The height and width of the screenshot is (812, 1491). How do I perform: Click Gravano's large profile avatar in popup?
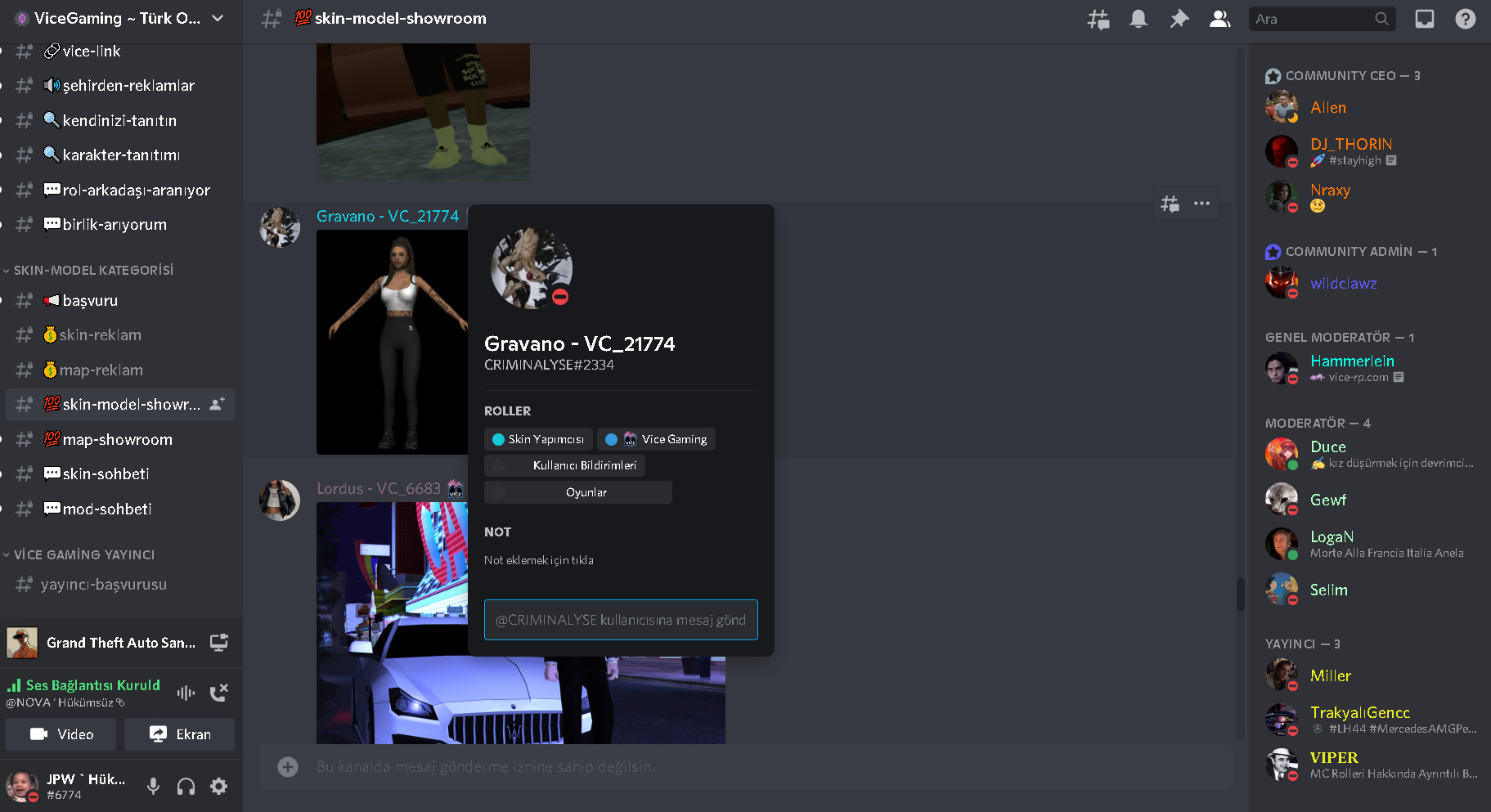531,267
